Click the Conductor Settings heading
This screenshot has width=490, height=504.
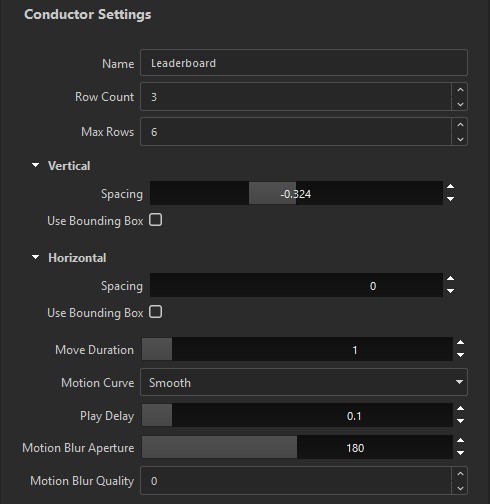(88, 14)
